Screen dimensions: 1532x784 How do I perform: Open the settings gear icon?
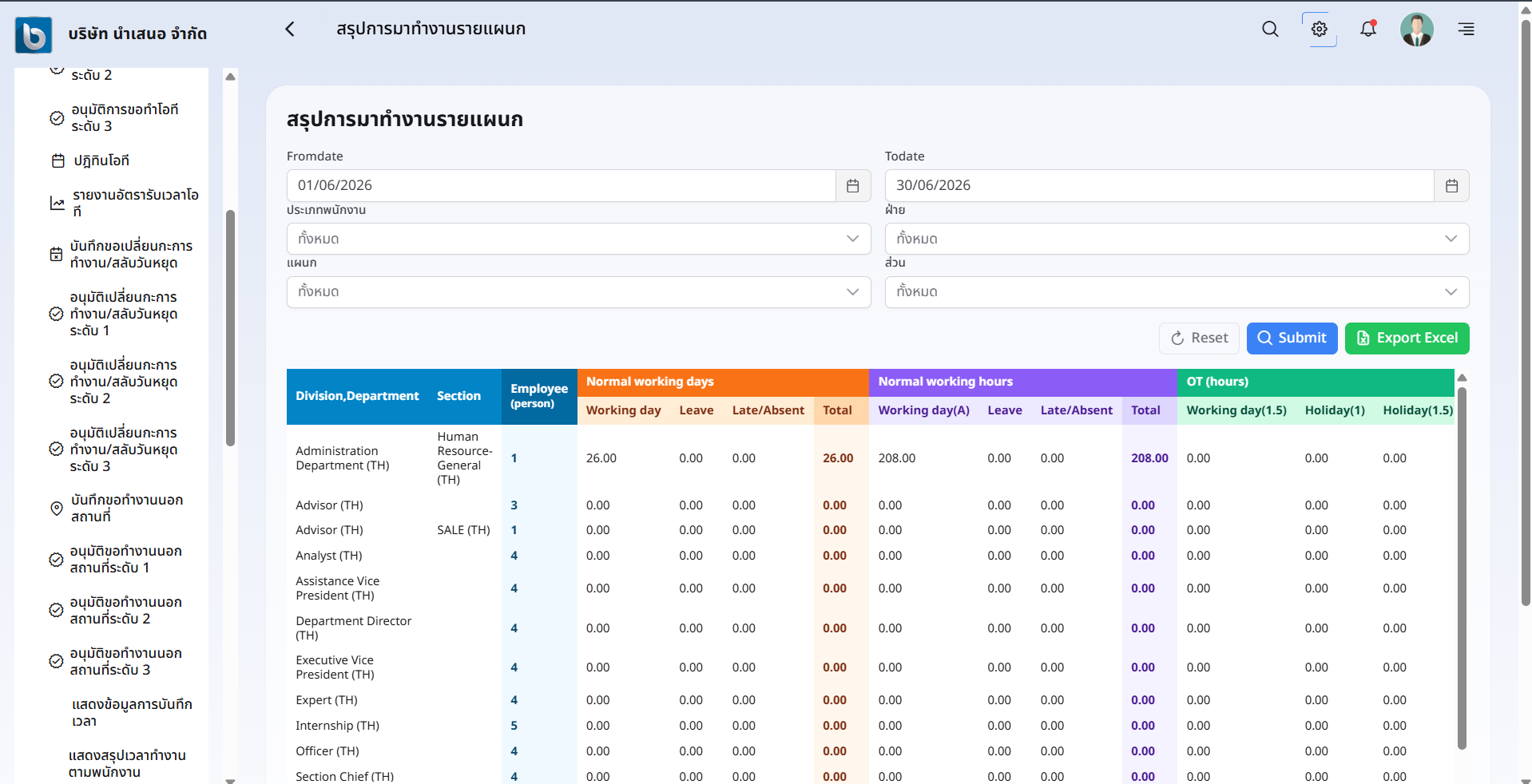pyautogui.click(x=1320, y=29)
